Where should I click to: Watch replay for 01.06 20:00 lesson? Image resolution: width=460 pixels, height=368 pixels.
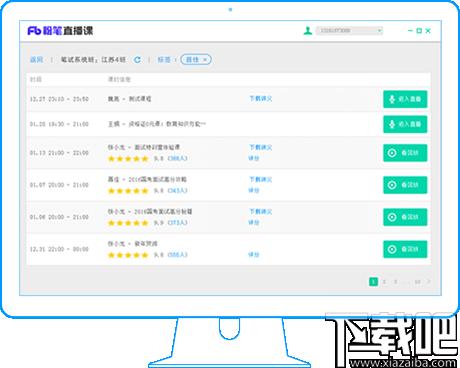click(x=405, y=217)
